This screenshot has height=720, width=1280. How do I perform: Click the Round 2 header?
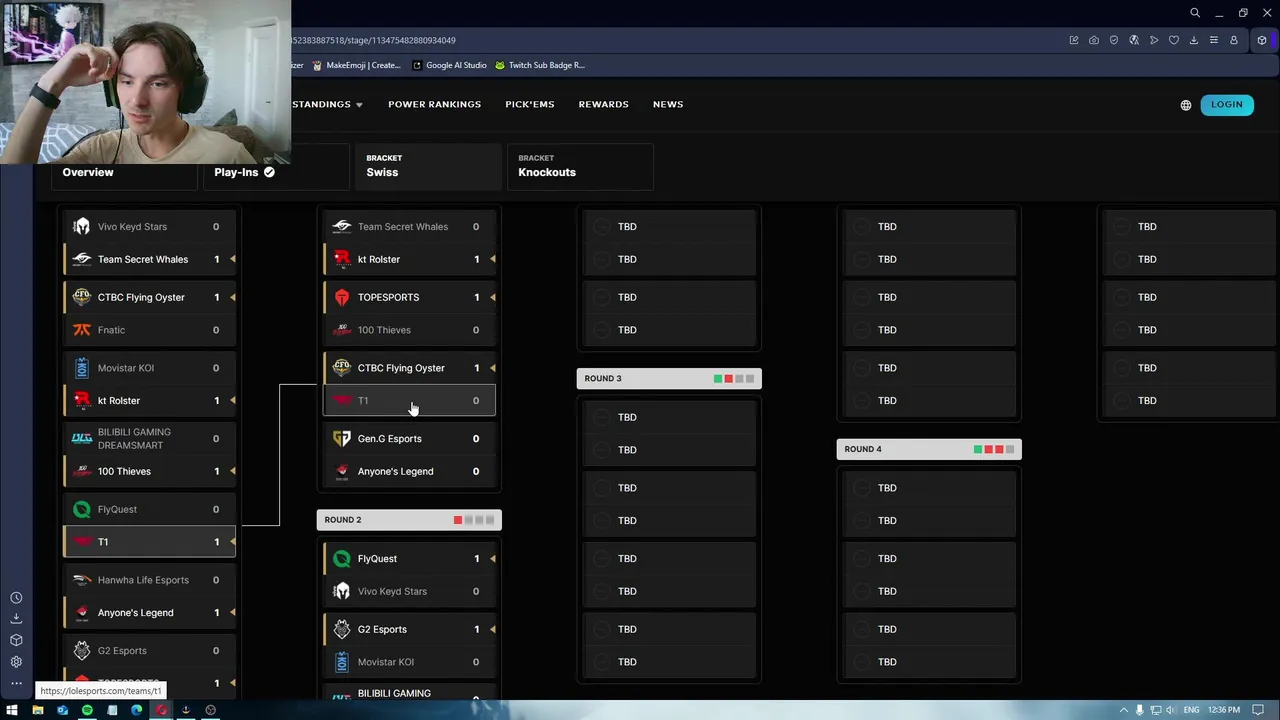(409, 520)
